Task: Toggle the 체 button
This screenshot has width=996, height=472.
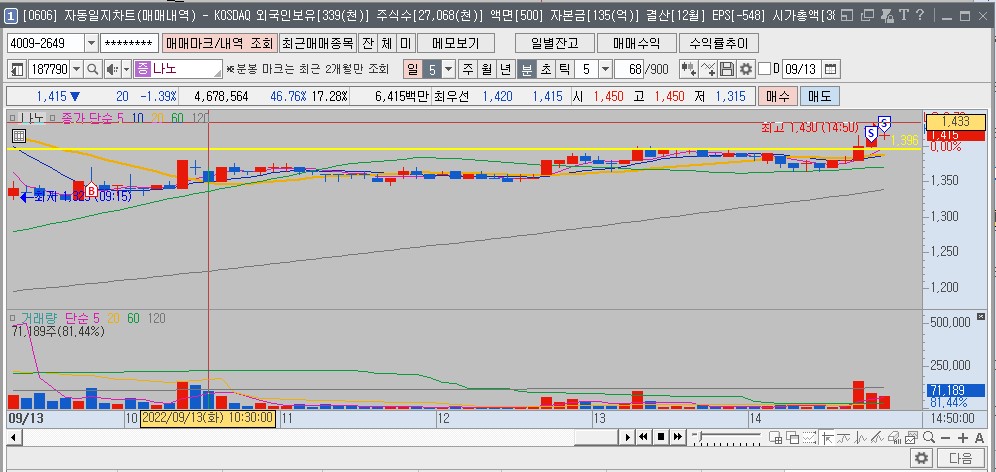Action: tap(387, 43)
